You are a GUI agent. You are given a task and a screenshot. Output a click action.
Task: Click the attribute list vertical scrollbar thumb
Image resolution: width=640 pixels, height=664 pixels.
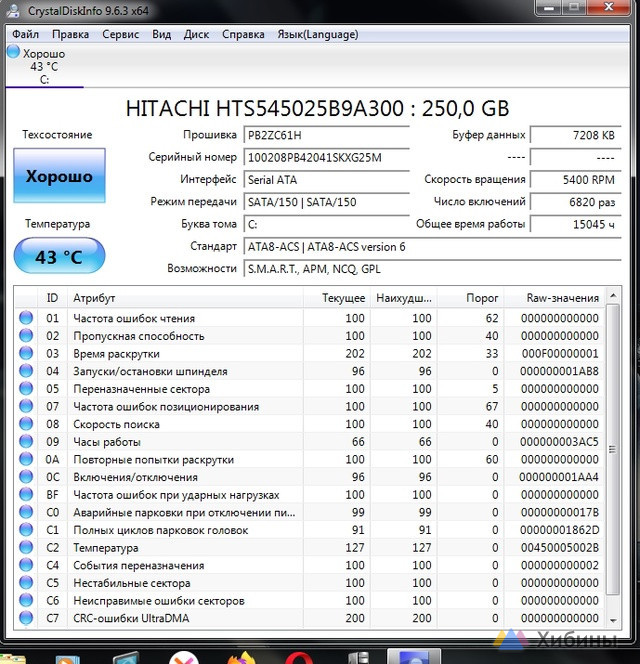613,449
